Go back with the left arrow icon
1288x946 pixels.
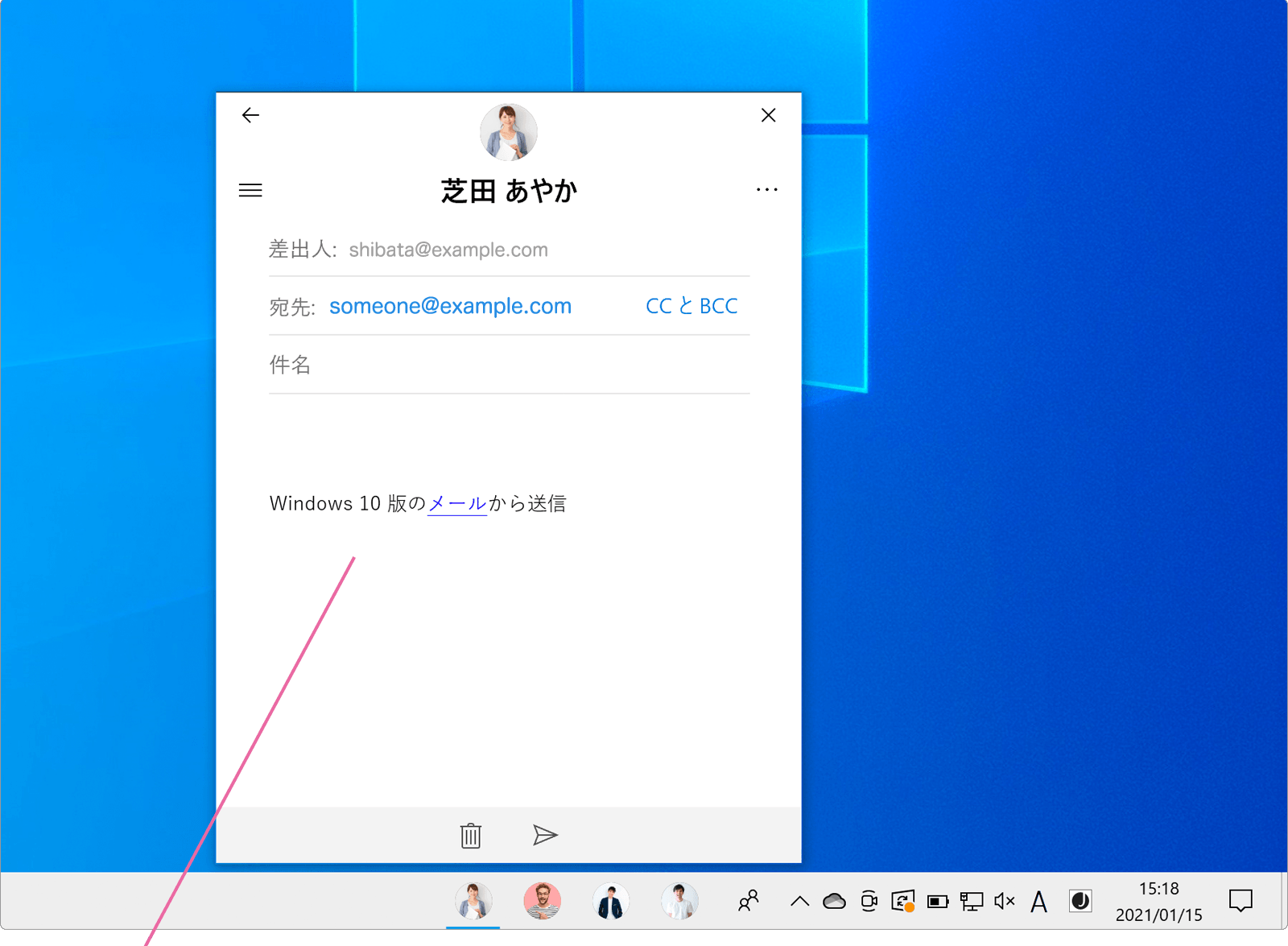click(x=250, y=115)
